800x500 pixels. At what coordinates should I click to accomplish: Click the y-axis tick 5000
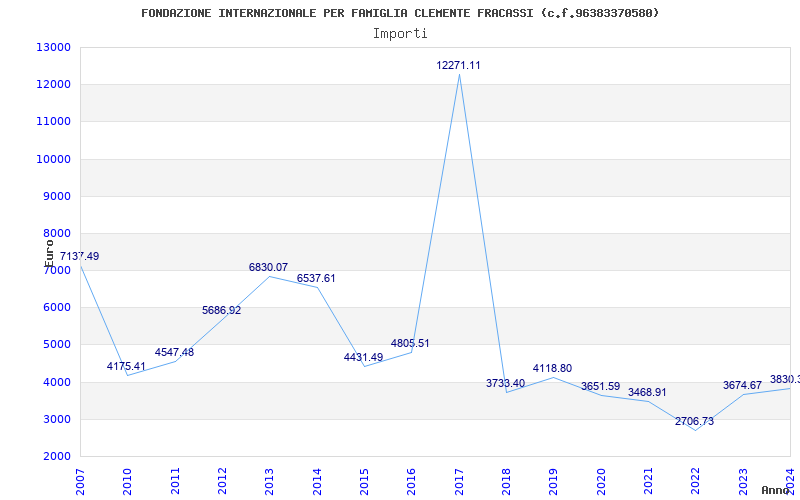(x=56, y=345)
